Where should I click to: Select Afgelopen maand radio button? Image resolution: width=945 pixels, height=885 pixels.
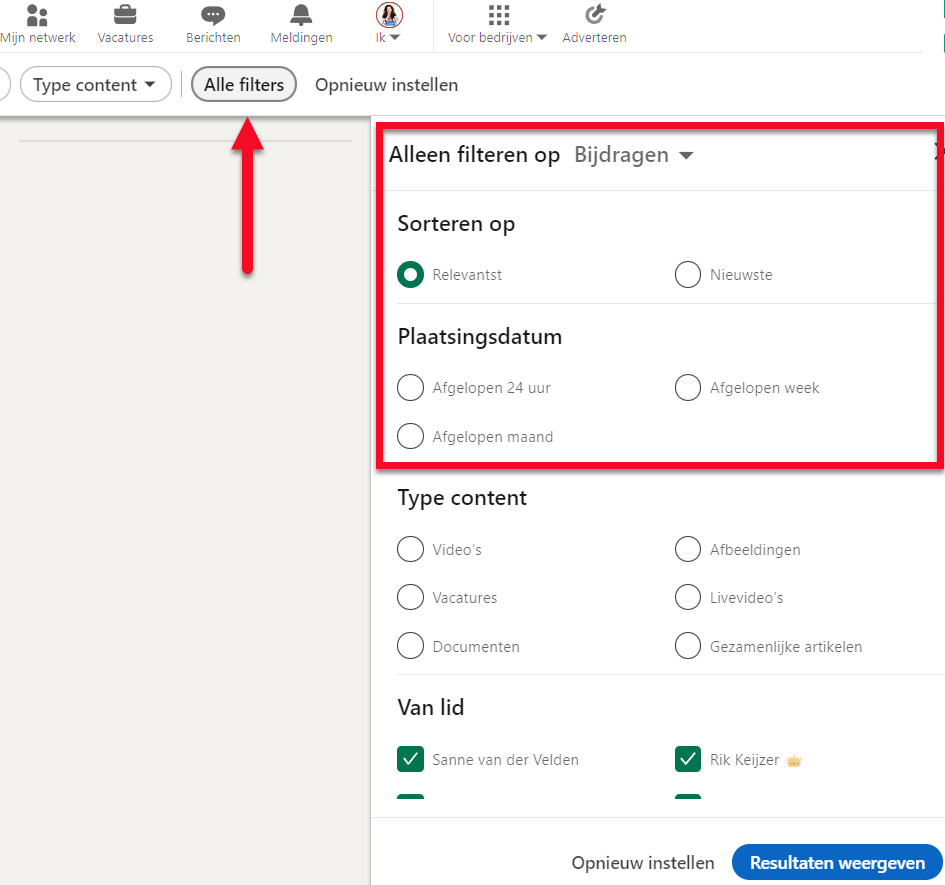click(x=410, y=436)
